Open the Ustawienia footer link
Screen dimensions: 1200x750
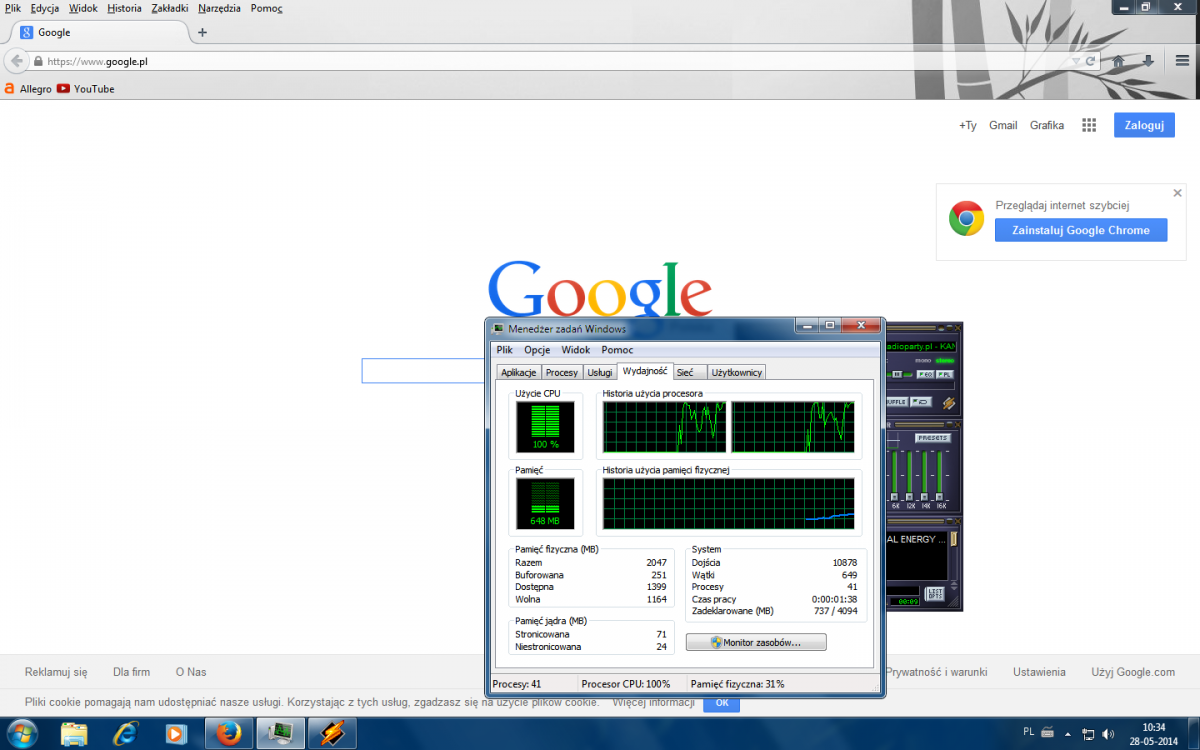tap(1039, 672)
